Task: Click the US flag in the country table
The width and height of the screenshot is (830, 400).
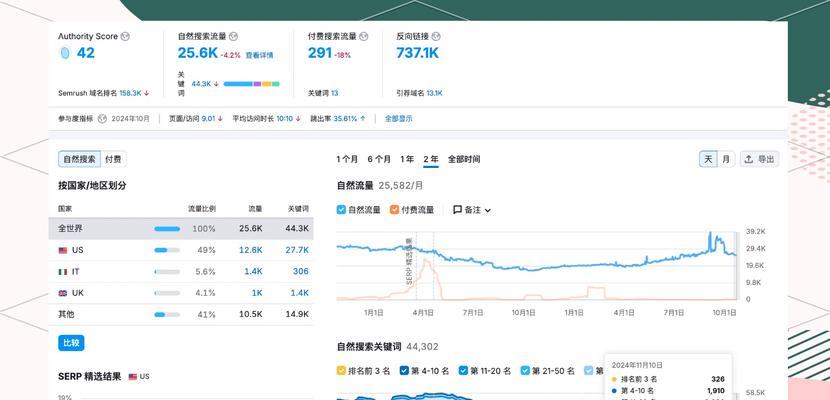Action: [63, 250]
